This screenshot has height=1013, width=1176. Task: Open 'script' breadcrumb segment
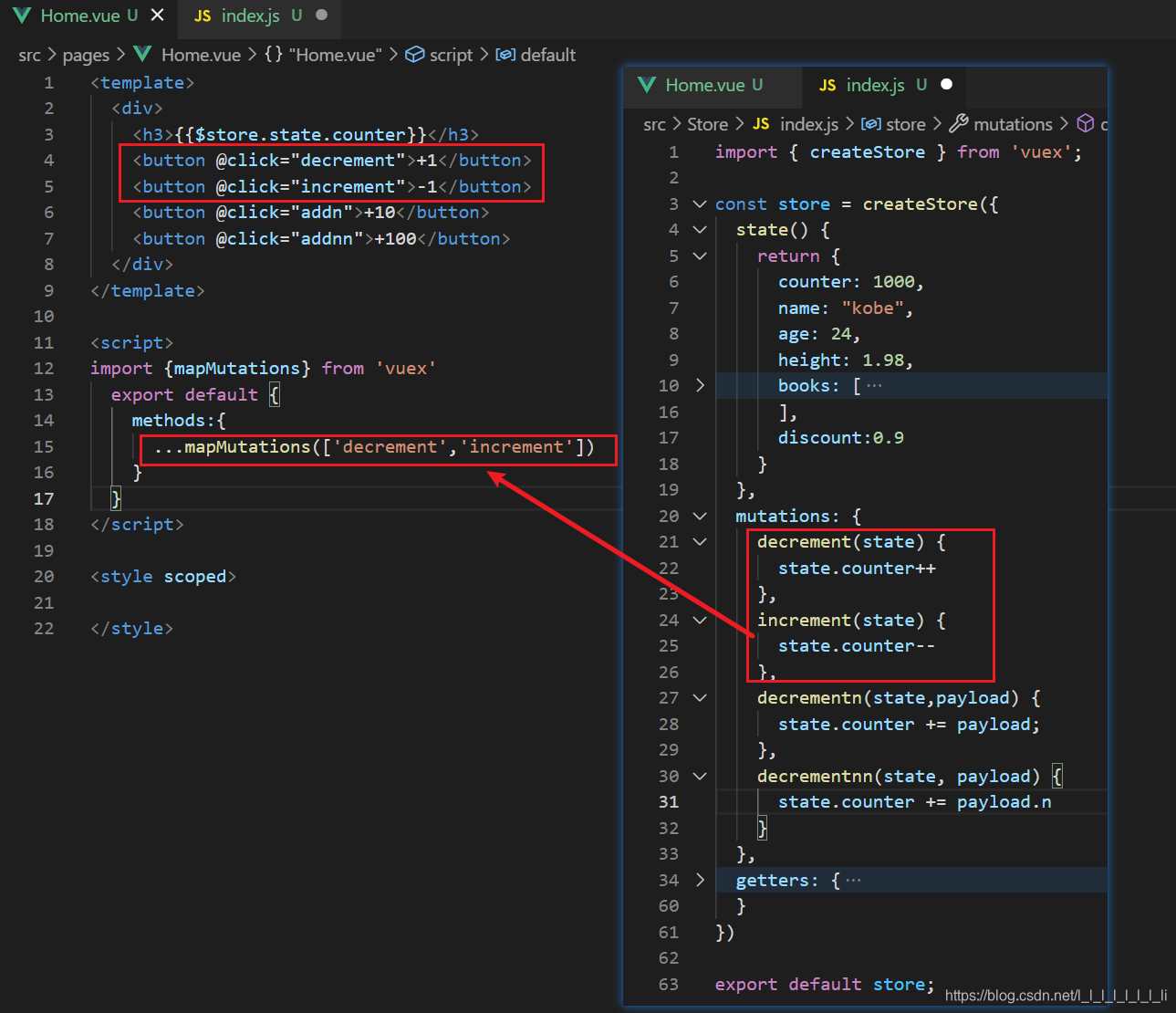pyautogui.click(x=451, y=55)
